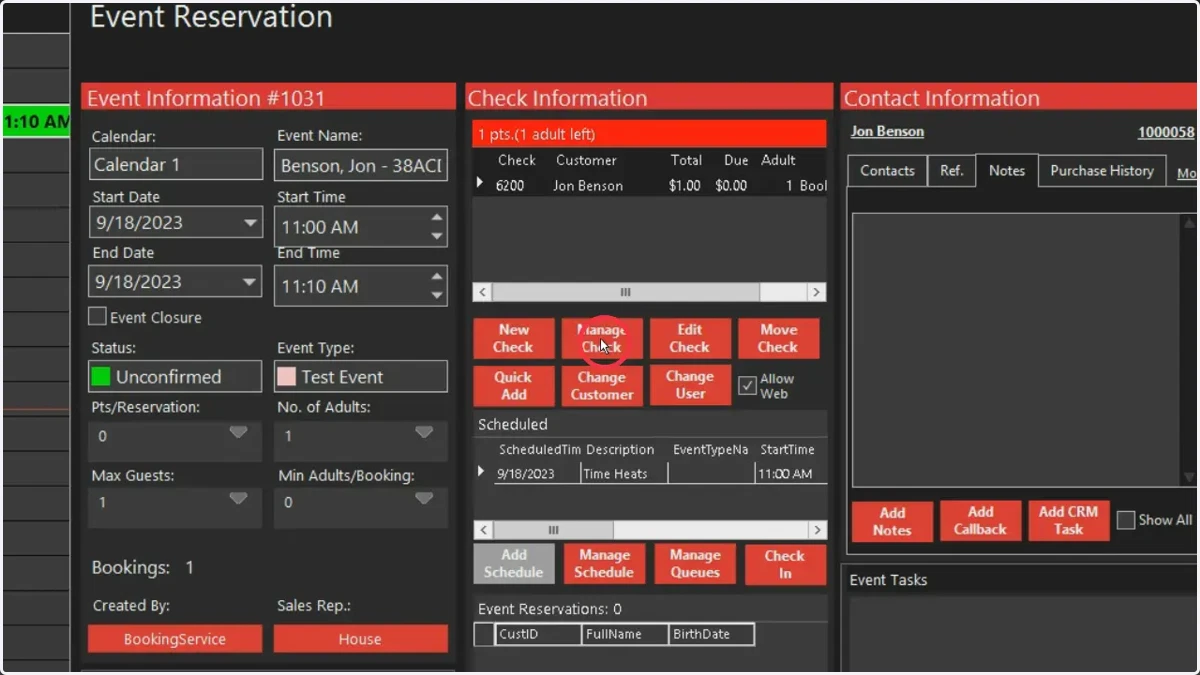Click the green Unconfirmed status swatch
This screenshot has width=1200, height=675.
coord(101,377)
